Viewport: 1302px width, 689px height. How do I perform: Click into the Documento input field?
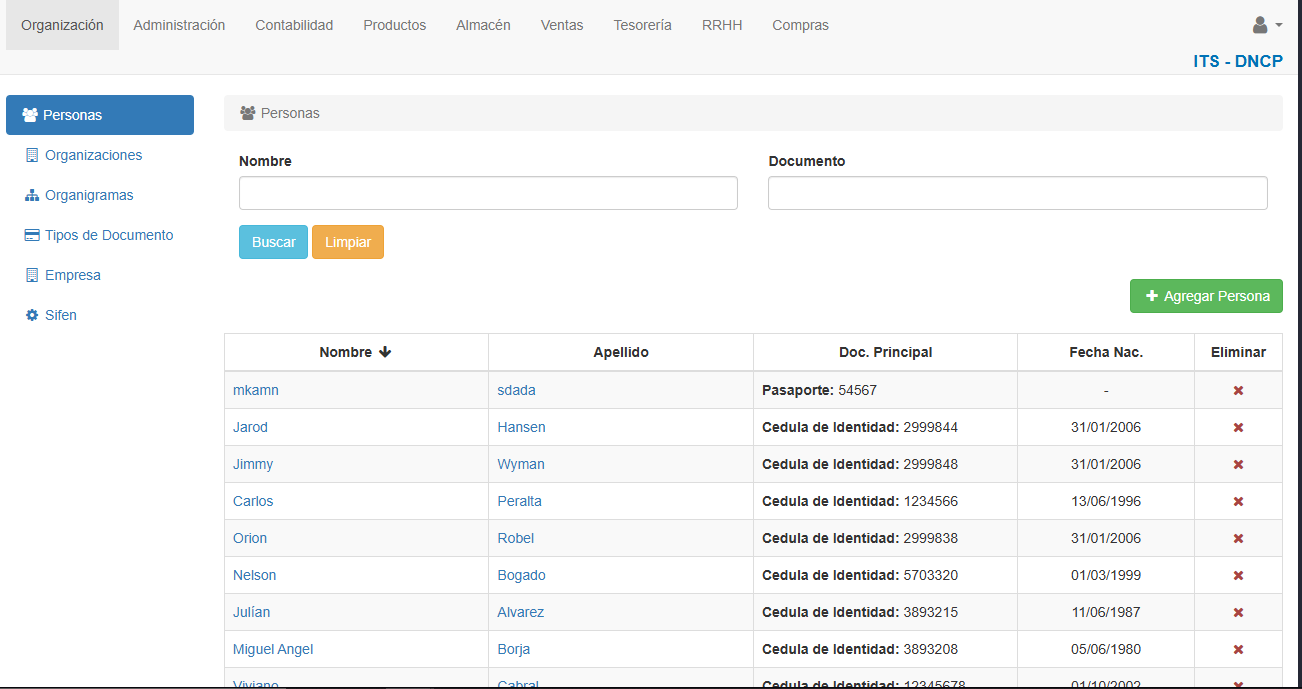click(1017, 193)
